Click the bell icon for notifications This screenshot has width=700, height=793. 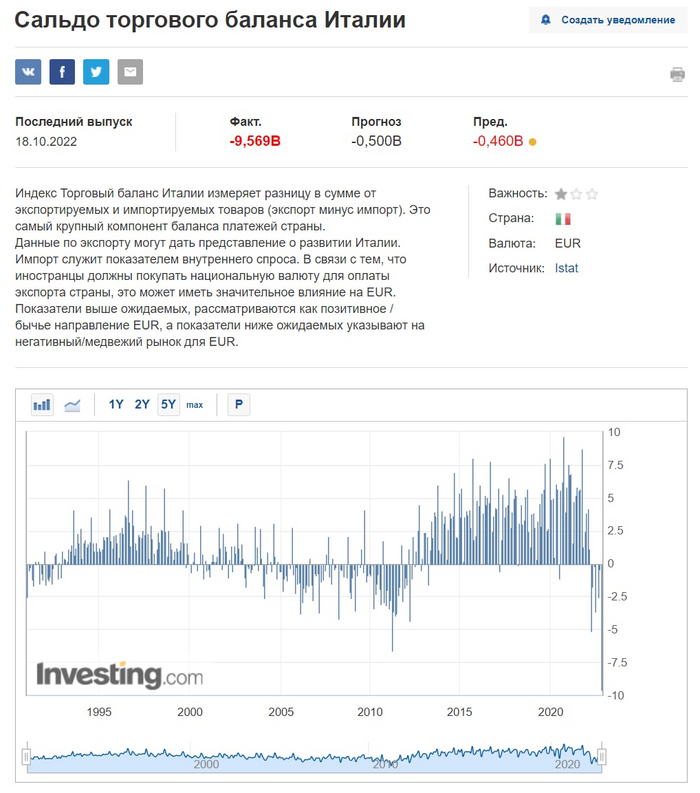[545, 20]
